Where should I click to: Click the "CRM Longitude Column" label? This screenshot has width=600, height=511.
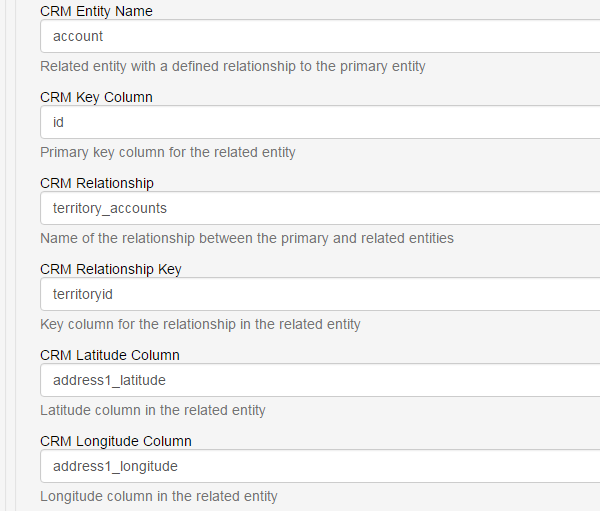(116, 442)
